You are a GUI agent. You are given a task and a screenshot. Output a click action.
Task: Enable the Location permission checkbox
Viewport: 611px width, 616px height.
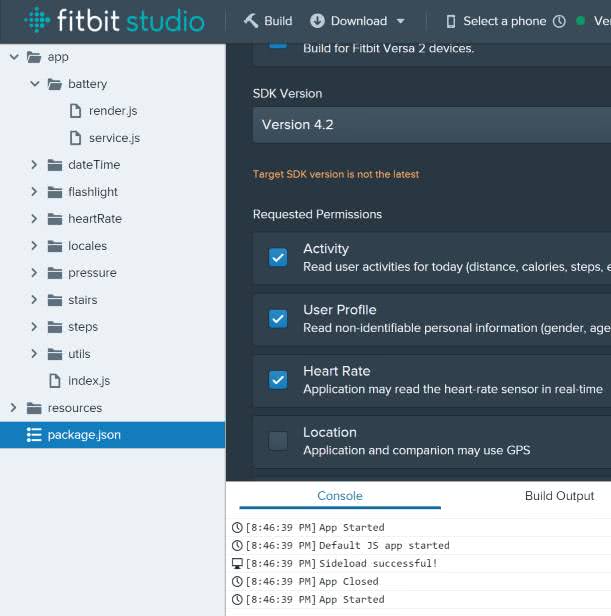point(278,440)
